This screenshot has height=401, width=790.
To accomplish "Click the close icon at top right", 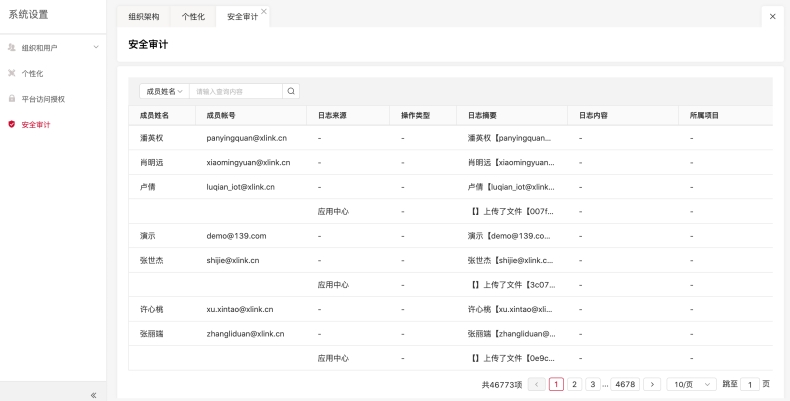I will pyautogui.click(x=772, y=17).
